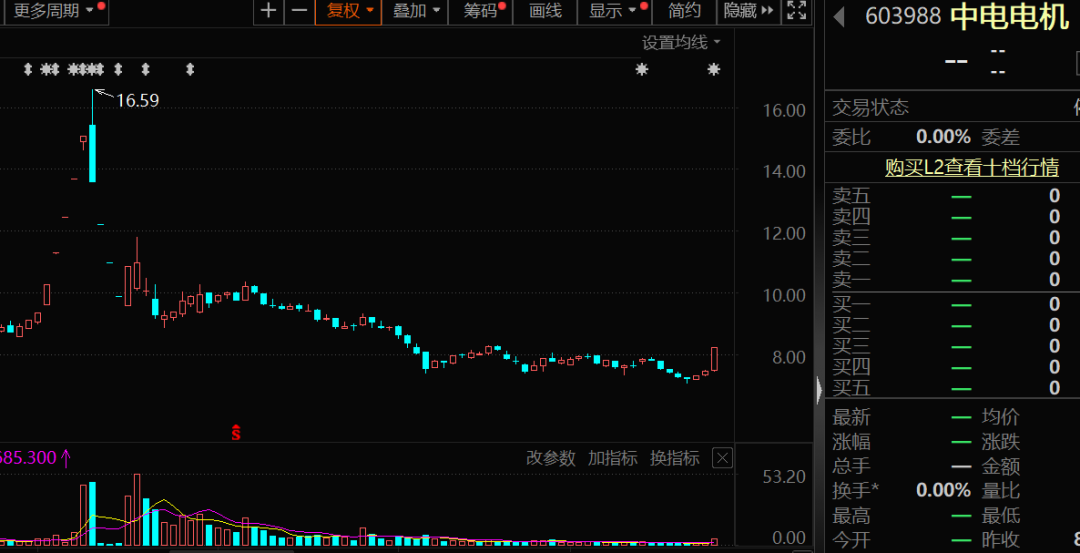Image resolution: width=1080 pixels, height=553 pixels.
Task: Collapse right panel using splitter arrow
Action: coord(820,389)
